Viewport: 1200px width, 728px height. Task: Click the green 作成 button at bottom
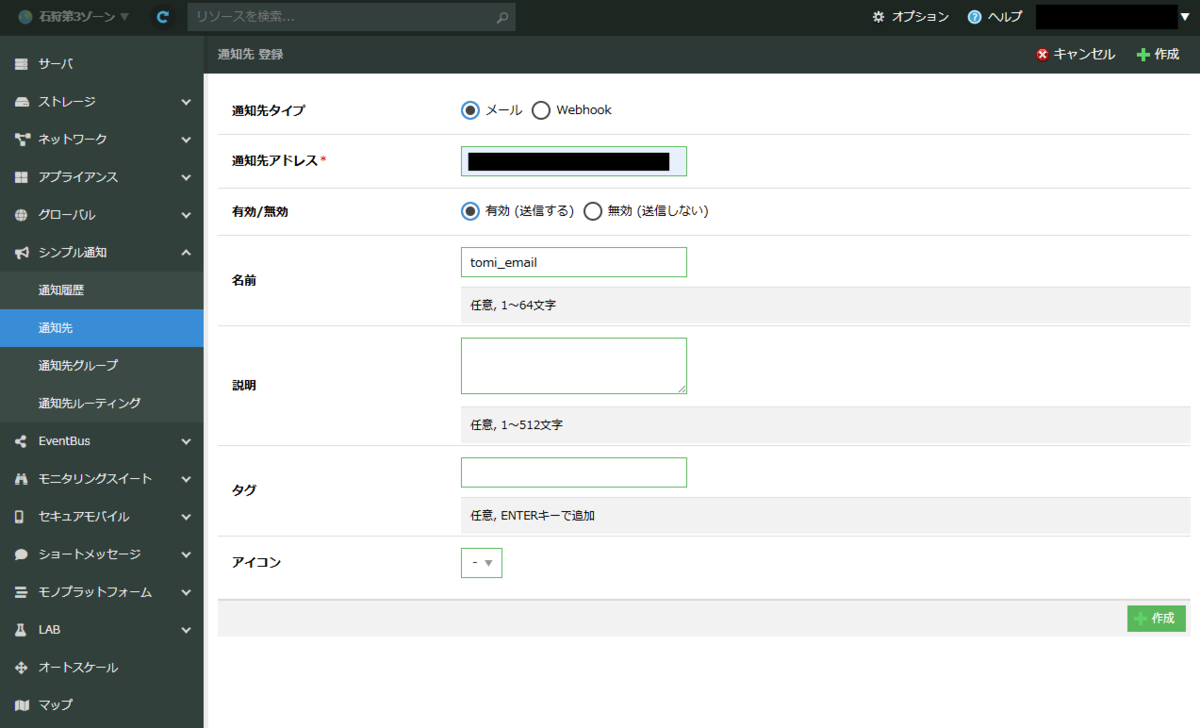coord(1156,618)
